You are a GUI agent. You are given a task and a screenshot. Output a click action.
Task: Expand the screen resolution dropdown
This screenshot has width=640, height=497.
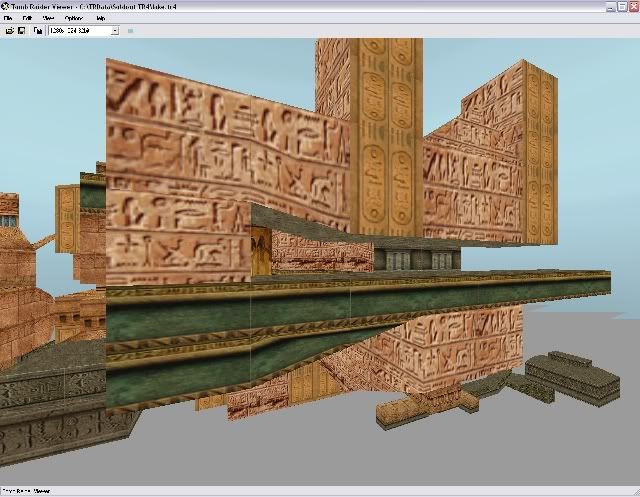coord(115,31)
